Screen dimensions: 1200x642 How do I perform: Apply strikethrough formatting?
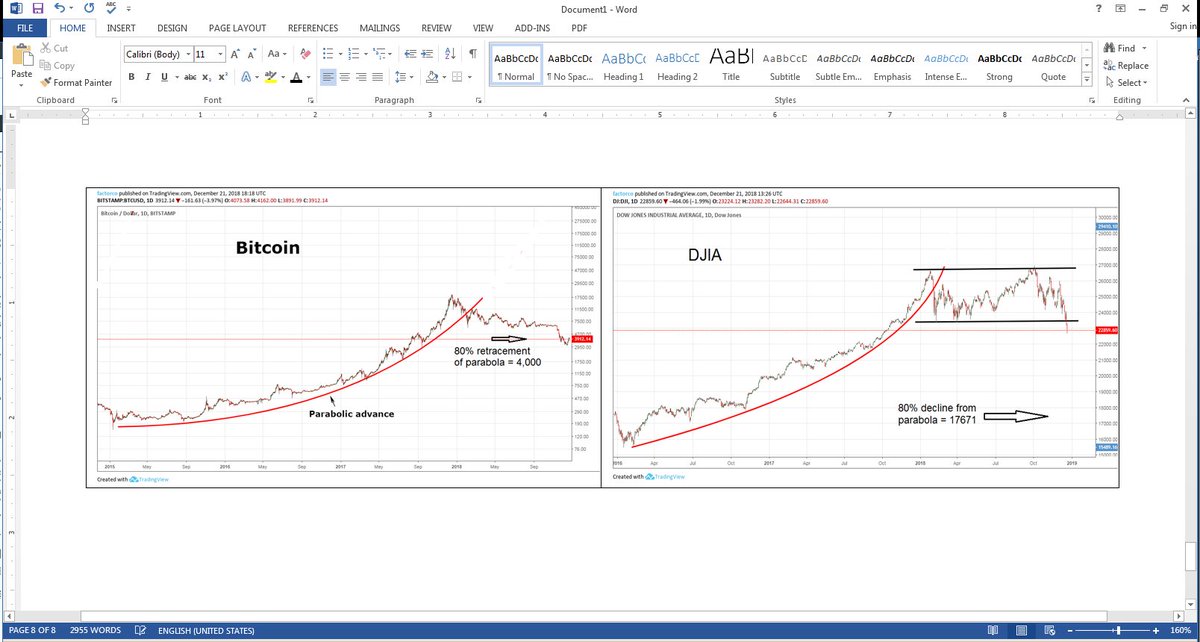click(190, 77)
